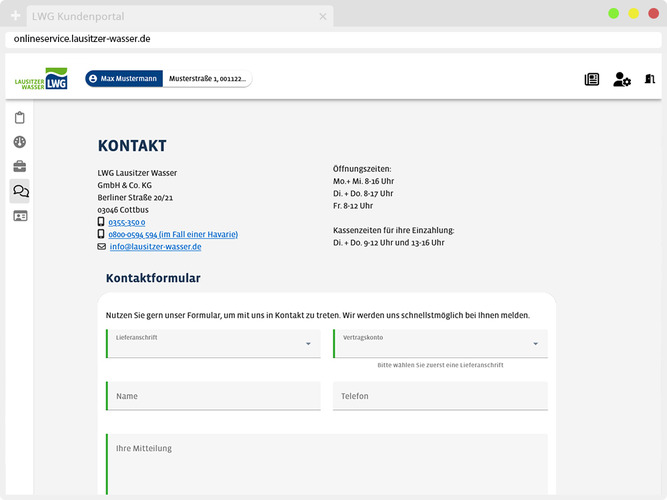Expand the Lieferanschrift dropdown
The image size is (667, 500).
pos(215,343)
